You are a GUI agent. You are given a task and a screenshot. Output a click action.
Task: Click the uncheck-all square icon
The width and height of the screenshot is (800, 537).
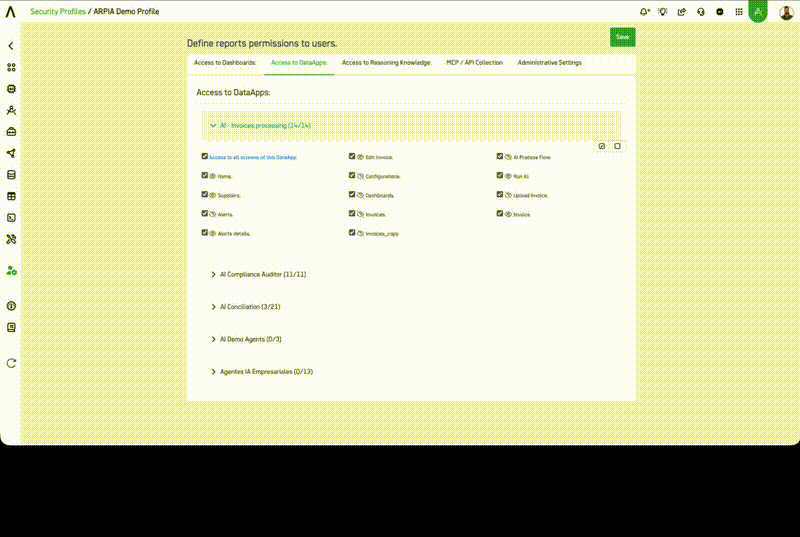pos(617,146)
